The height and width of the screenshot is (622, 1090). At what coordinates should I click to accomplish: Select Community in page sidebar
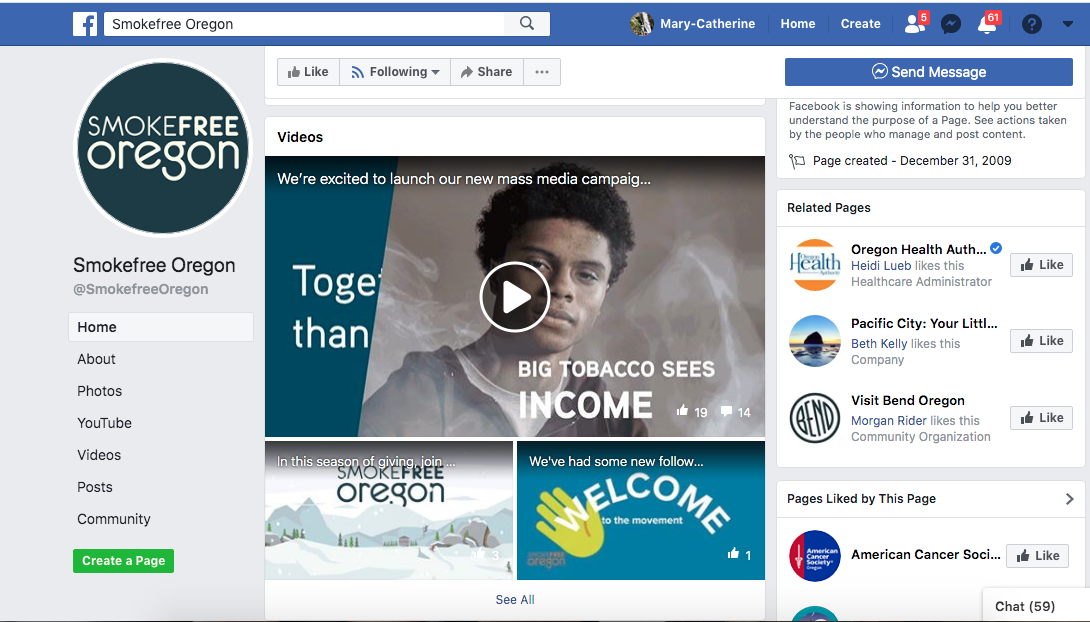coord(114,519)
